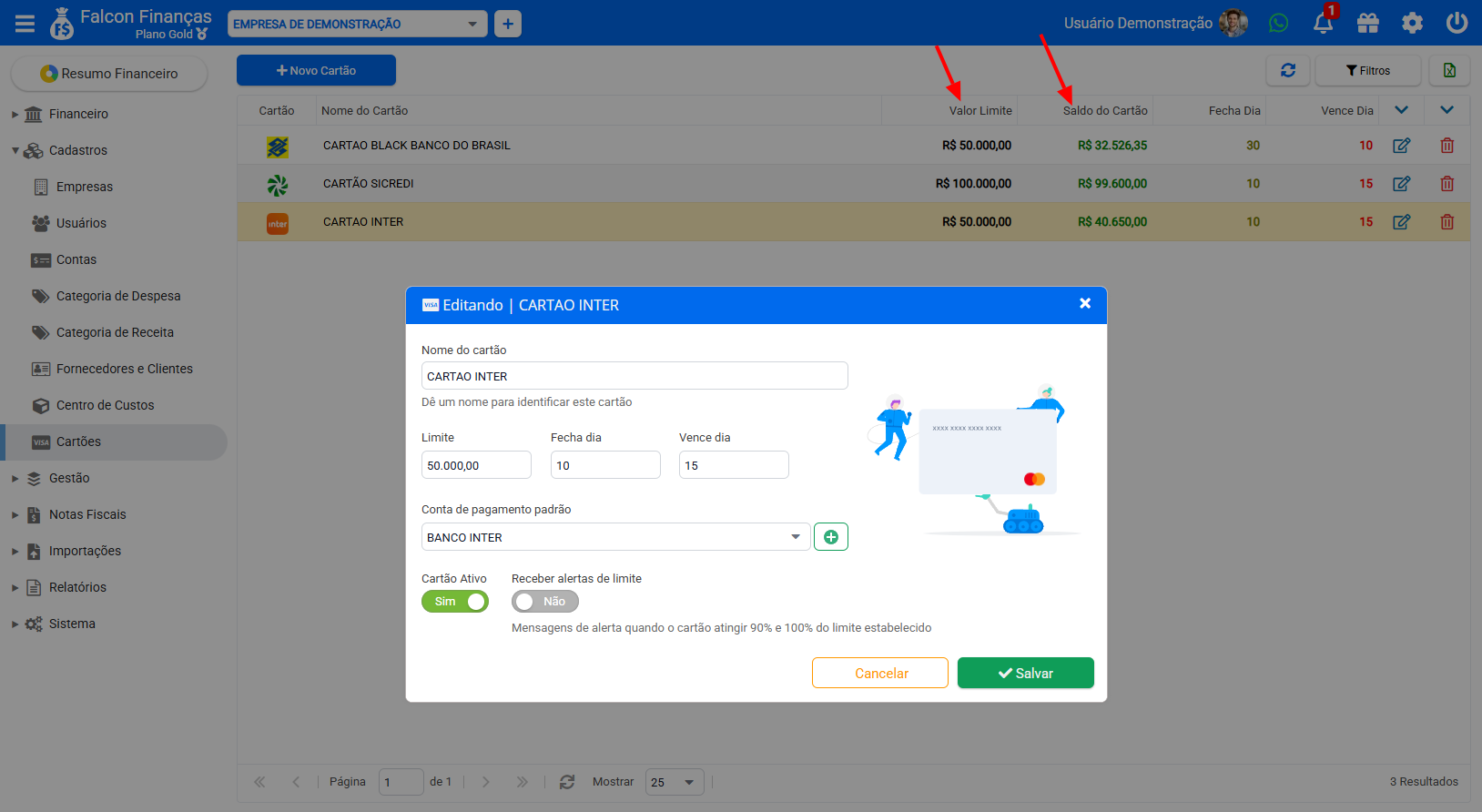Add a new payment account with the green plus button
Screen dimensions: 1482x812
tap(831, 537)
